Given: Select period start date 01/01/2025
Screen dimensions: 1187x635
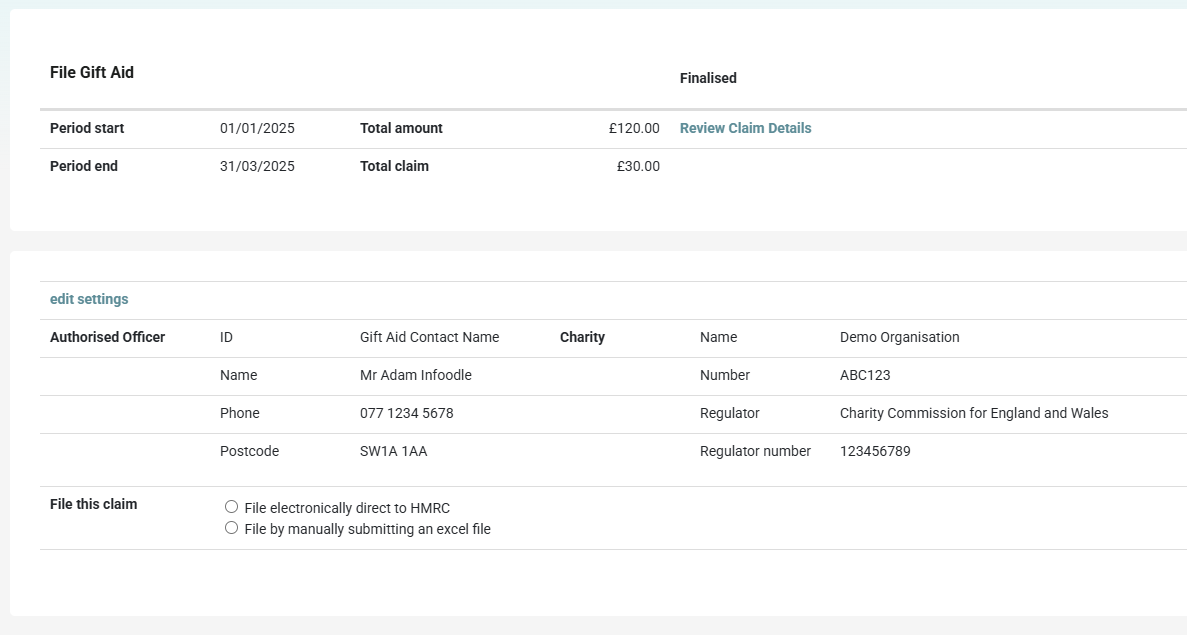Looking at the screenshot, I should pyautogui.click(x=257, y=129).
